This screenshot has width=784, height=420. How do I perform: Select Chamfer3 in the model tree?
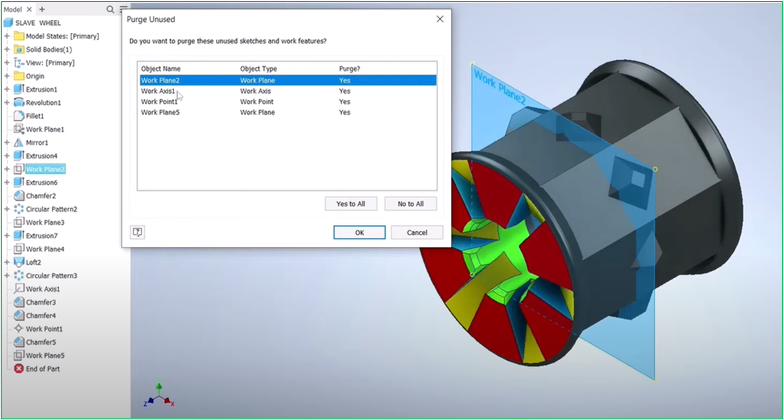click(x=41, y=302)
